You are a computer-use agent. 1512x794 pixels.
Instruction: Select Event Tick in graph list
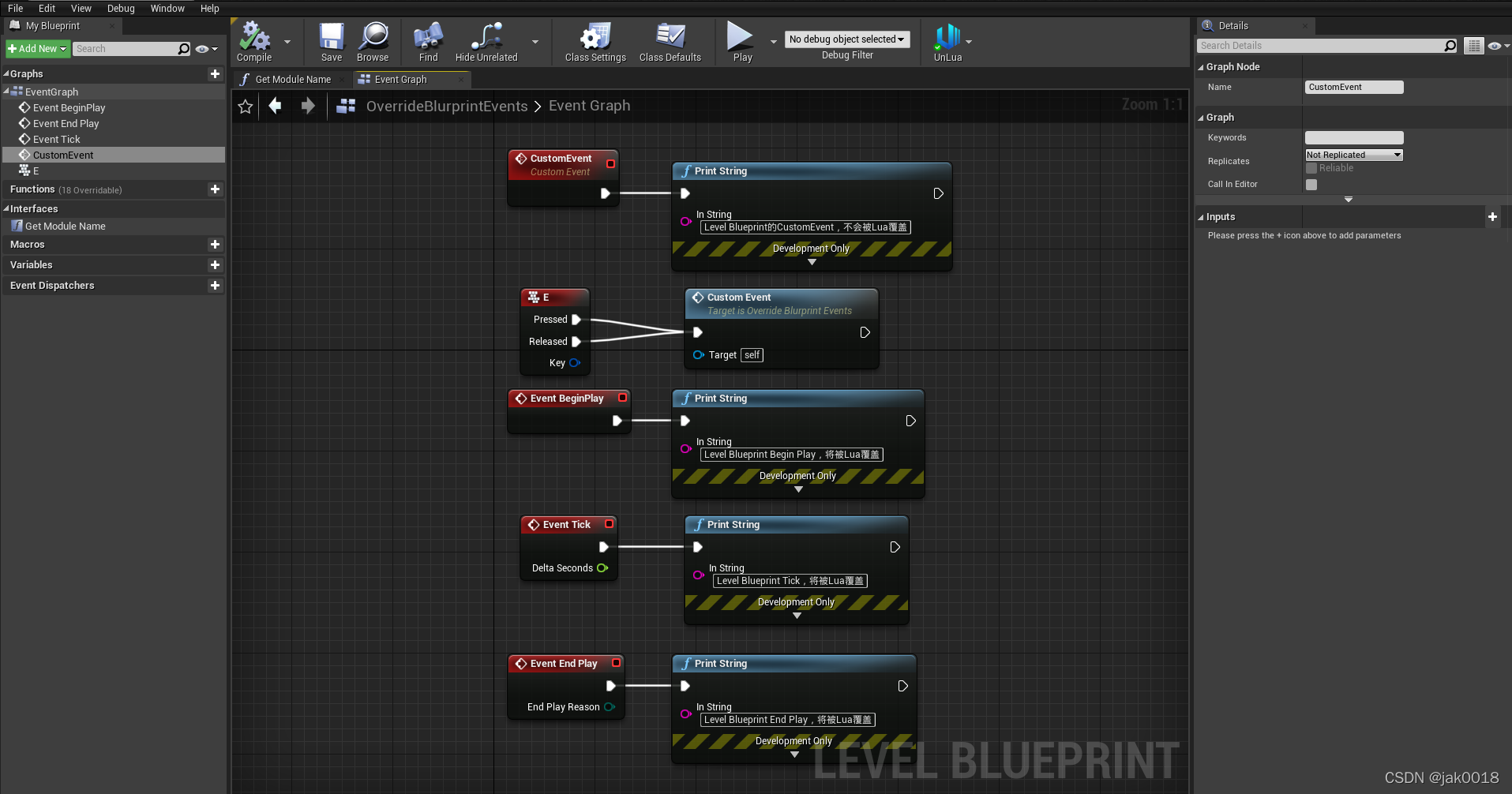coord(57,140)
